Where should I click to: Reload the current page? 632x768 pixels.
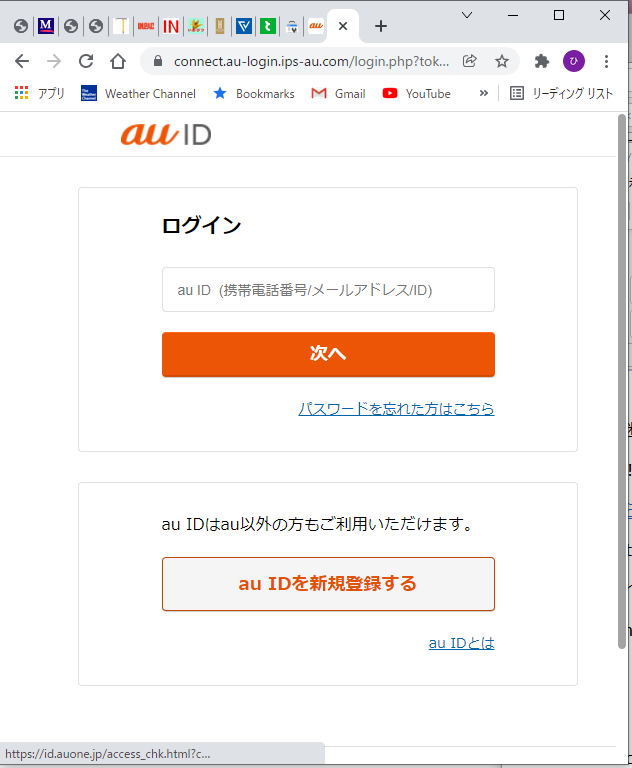86,61
